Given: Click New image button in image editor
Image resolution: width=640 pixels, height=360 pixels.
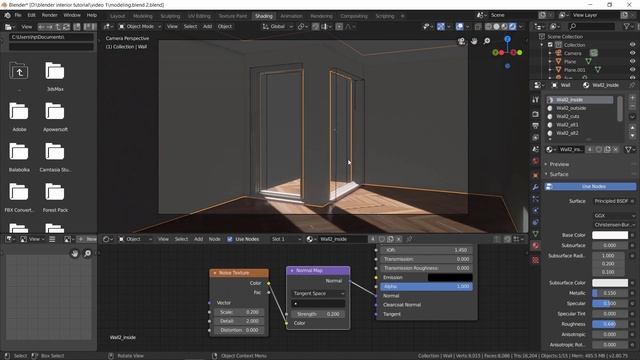Looking at the screenshot, I should 87,239.
